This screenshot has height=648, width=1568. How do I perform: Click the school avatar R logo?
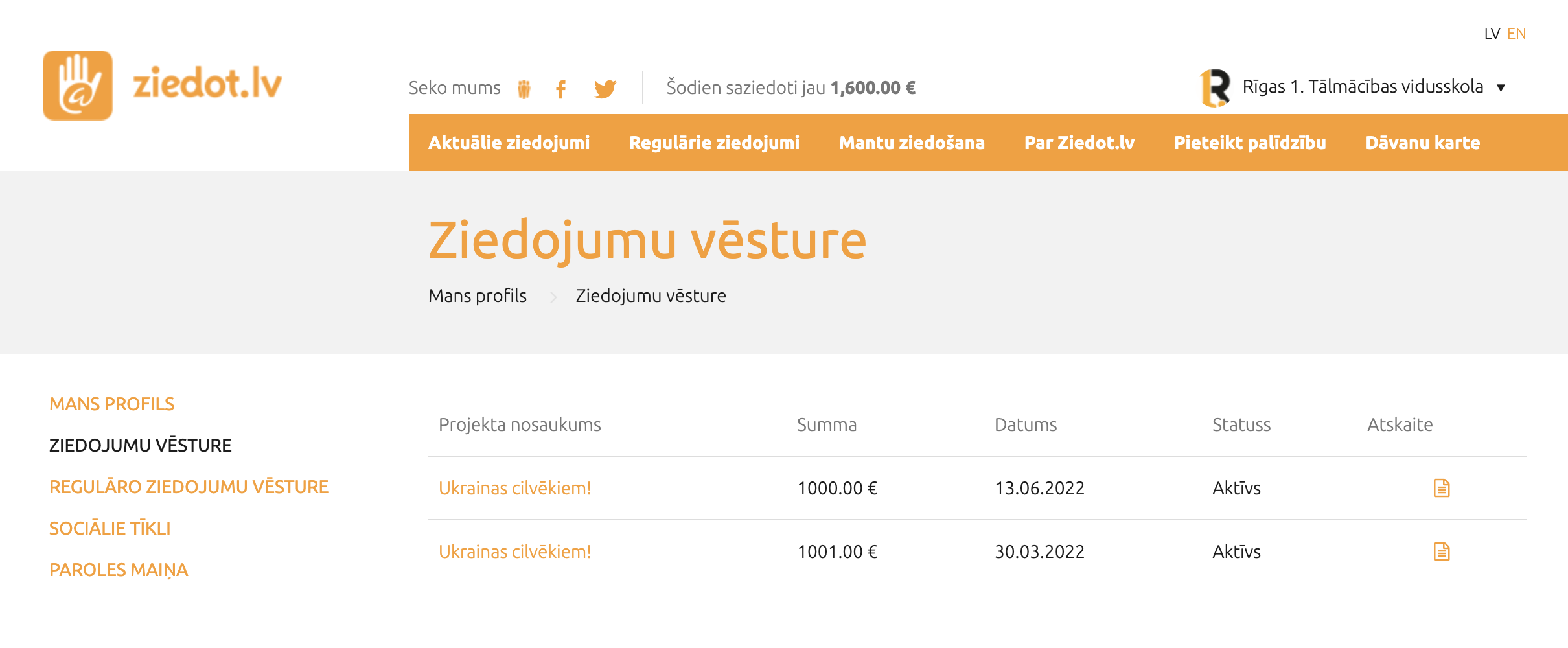point(1215,87)
